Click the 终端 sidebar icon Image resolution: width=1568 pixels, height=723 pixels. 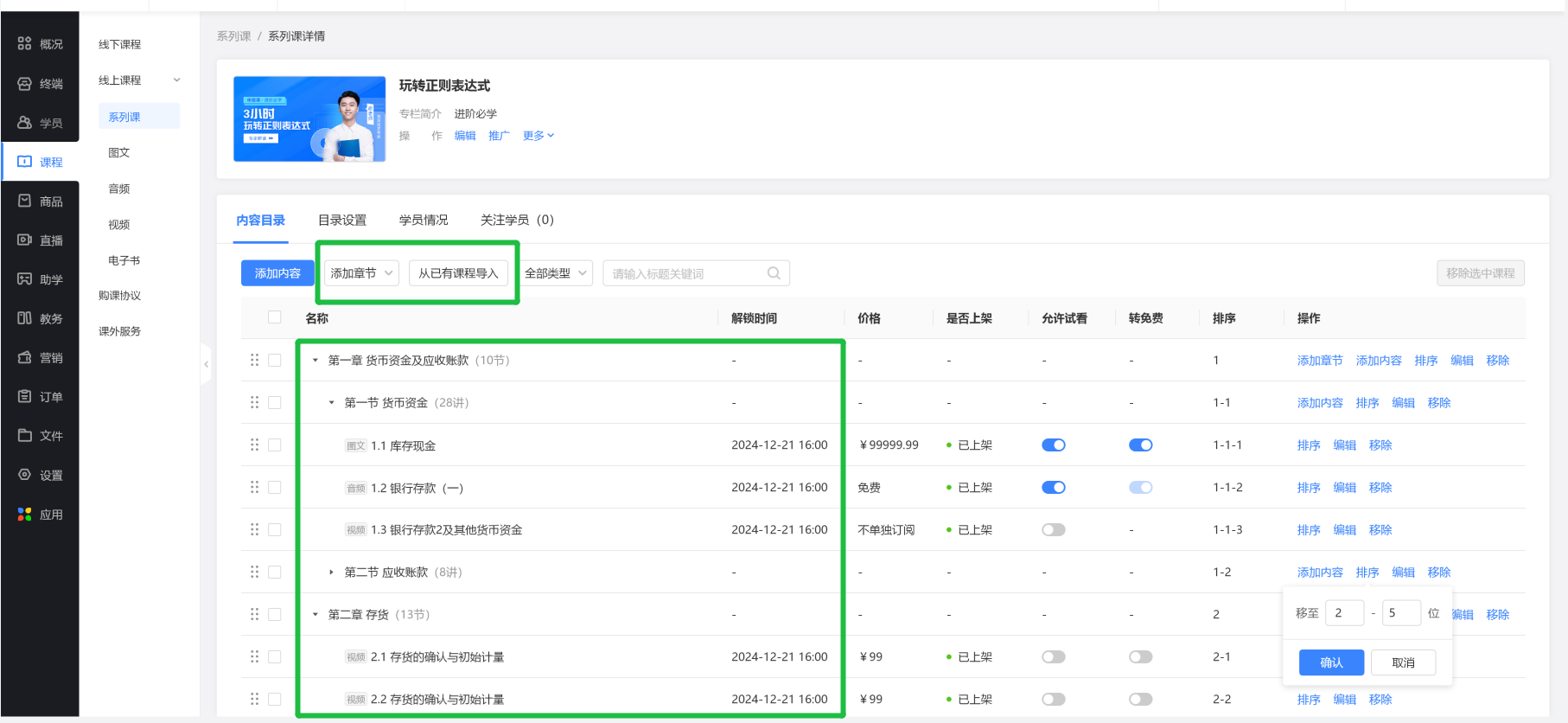pos(25,84)
